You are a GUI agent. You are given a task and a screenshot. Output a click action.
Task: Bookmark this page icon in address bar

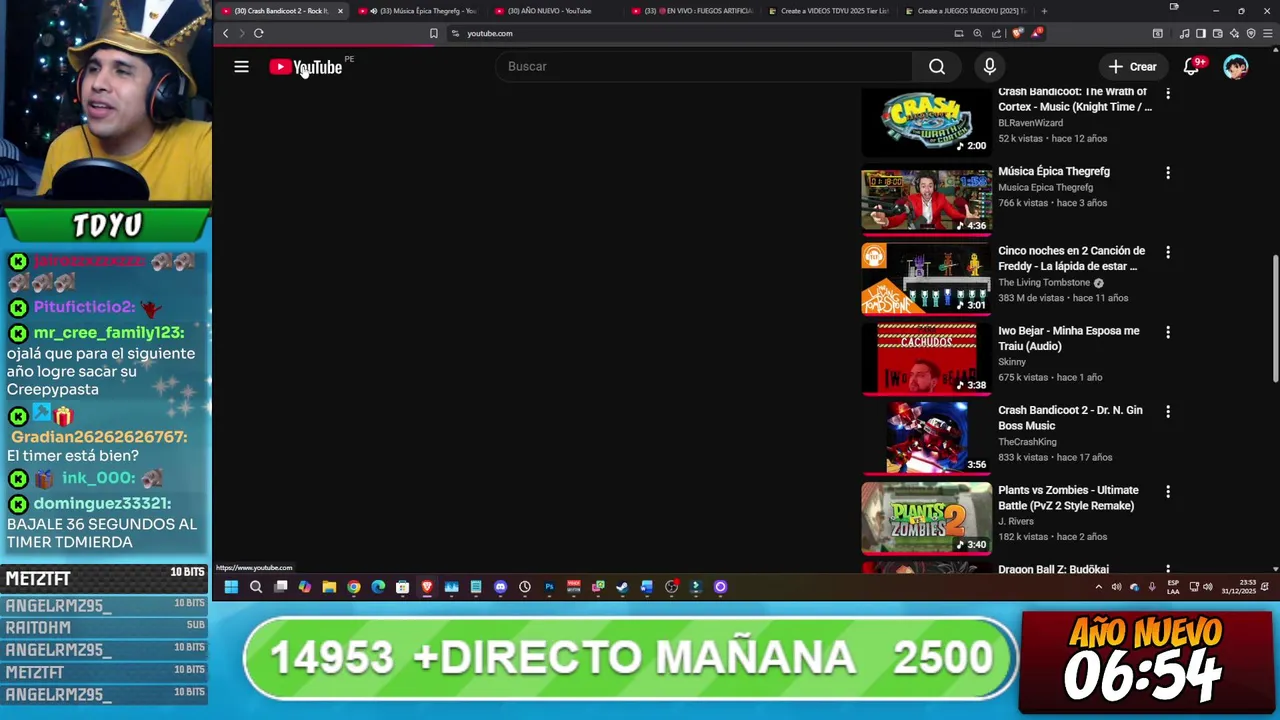[x=433, y=33]
